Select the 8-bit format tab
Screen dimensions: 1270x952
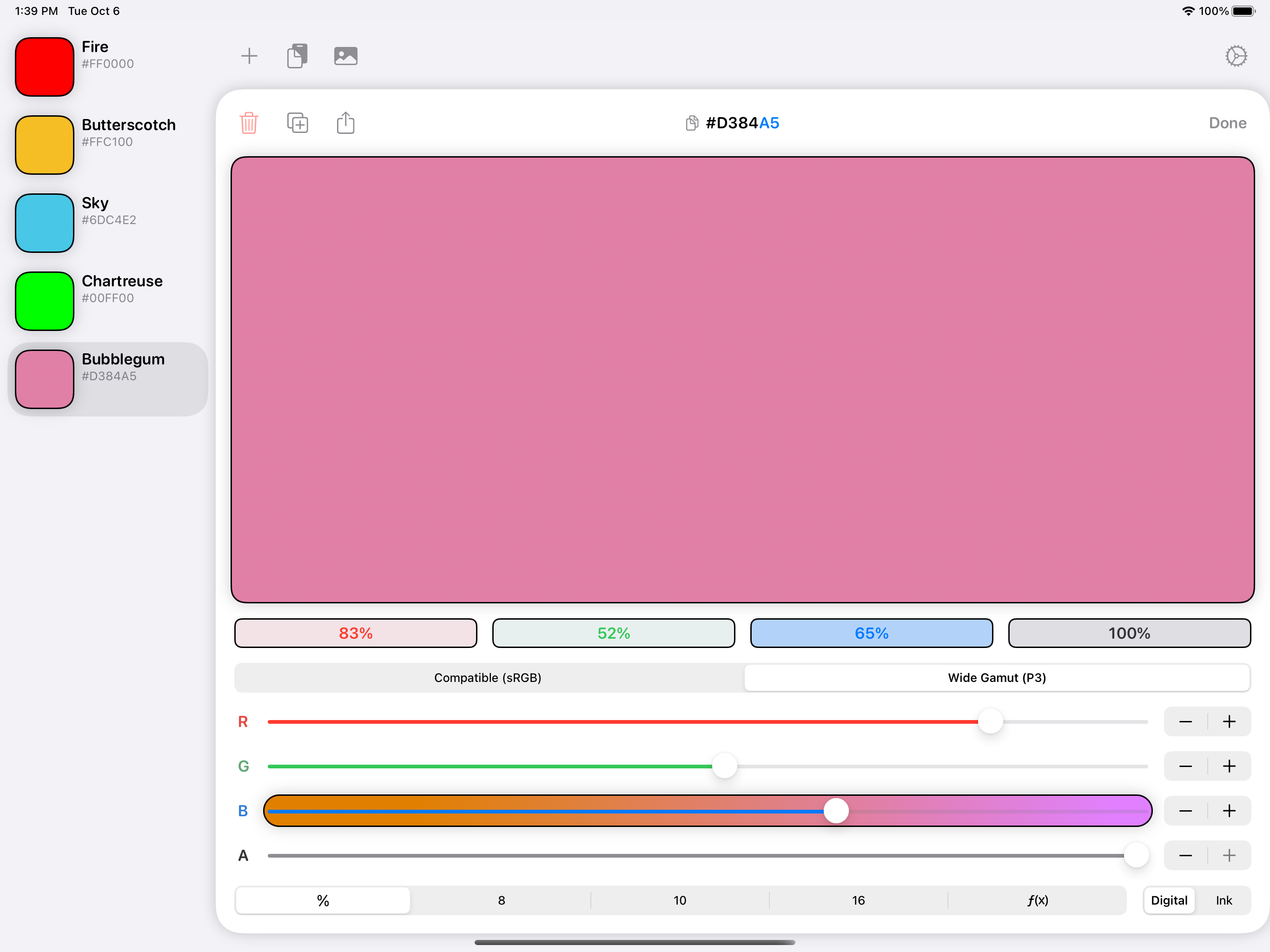(501, 900)
